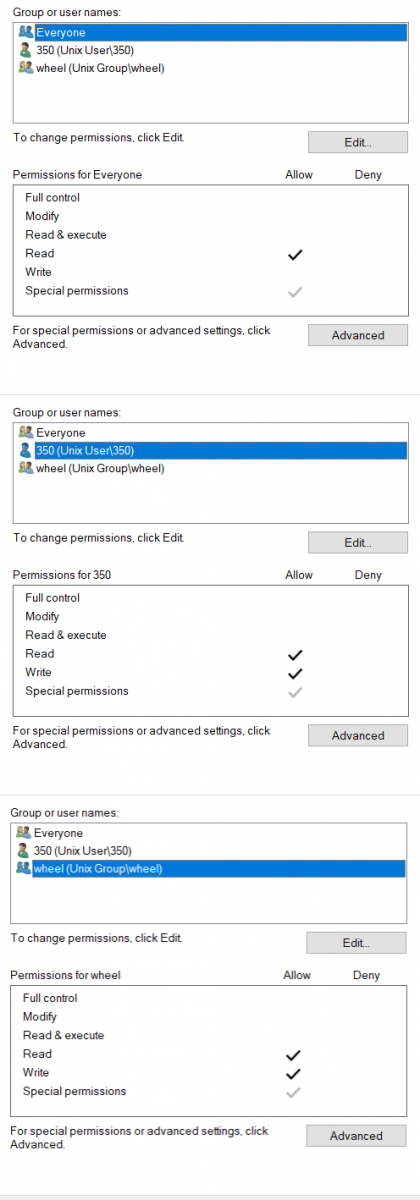Click the Read allow checkmark for wheel
The width and height of the screenshot is (420, 1200).
pos(293,1054)
